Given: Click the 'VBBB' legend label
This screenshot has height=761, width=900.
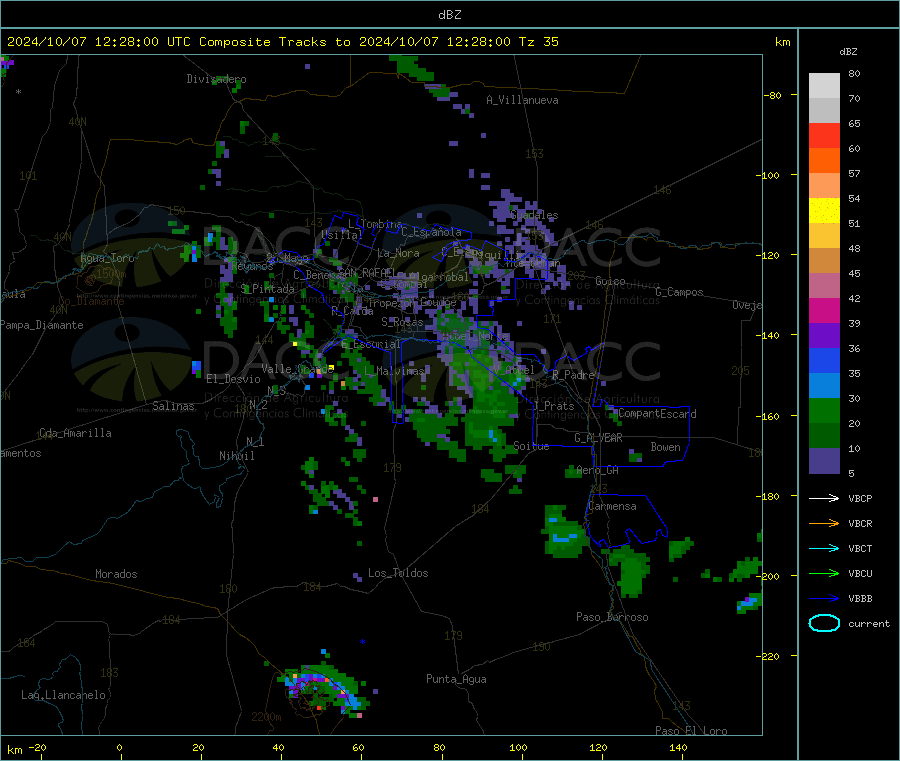Looking at the screenshot, I should click(860, 599).
